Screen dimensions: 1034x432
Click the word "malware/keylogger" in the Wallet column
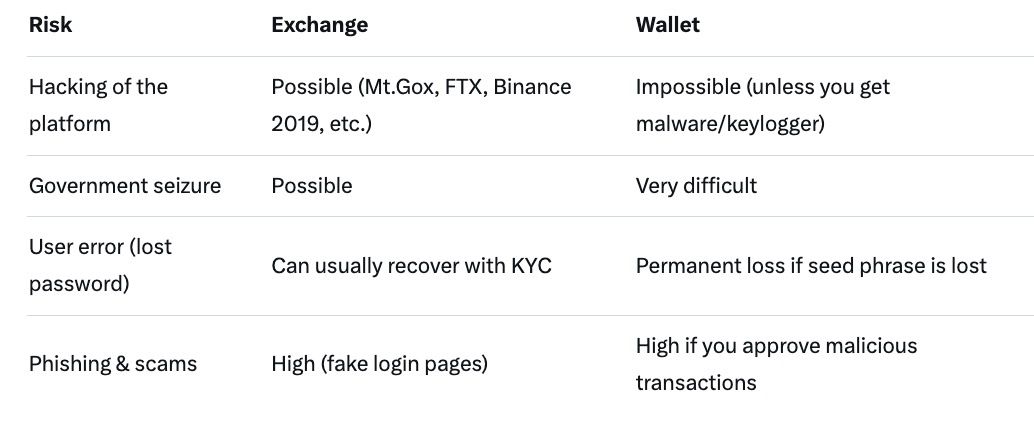[x=727, y=124]
